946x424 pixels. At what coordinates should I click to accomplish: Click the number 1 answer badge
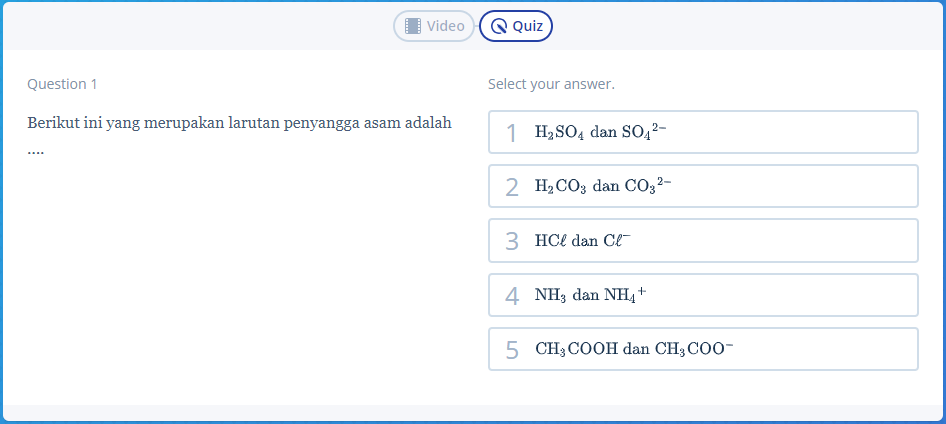pyautogui.click(x=512, y=133)
